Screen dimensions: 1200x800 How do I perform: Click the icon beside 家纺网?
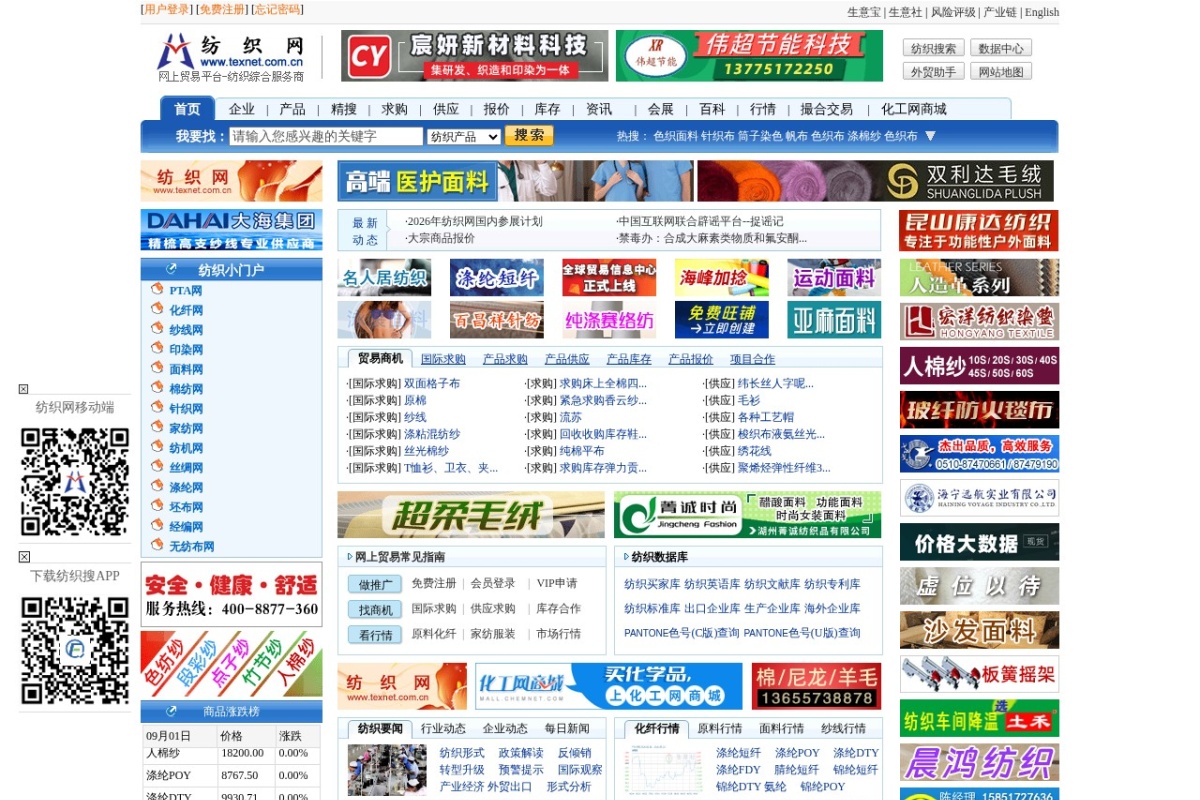pos(157,427)
